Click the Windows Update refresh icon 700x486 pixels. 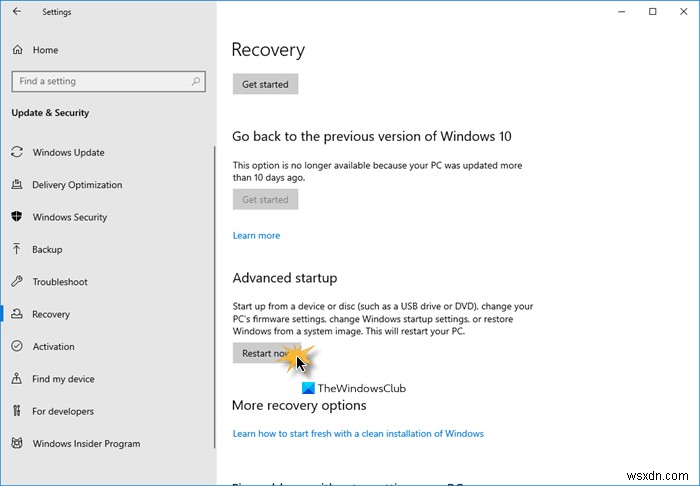pyautogui.click(x=17, y=152)
